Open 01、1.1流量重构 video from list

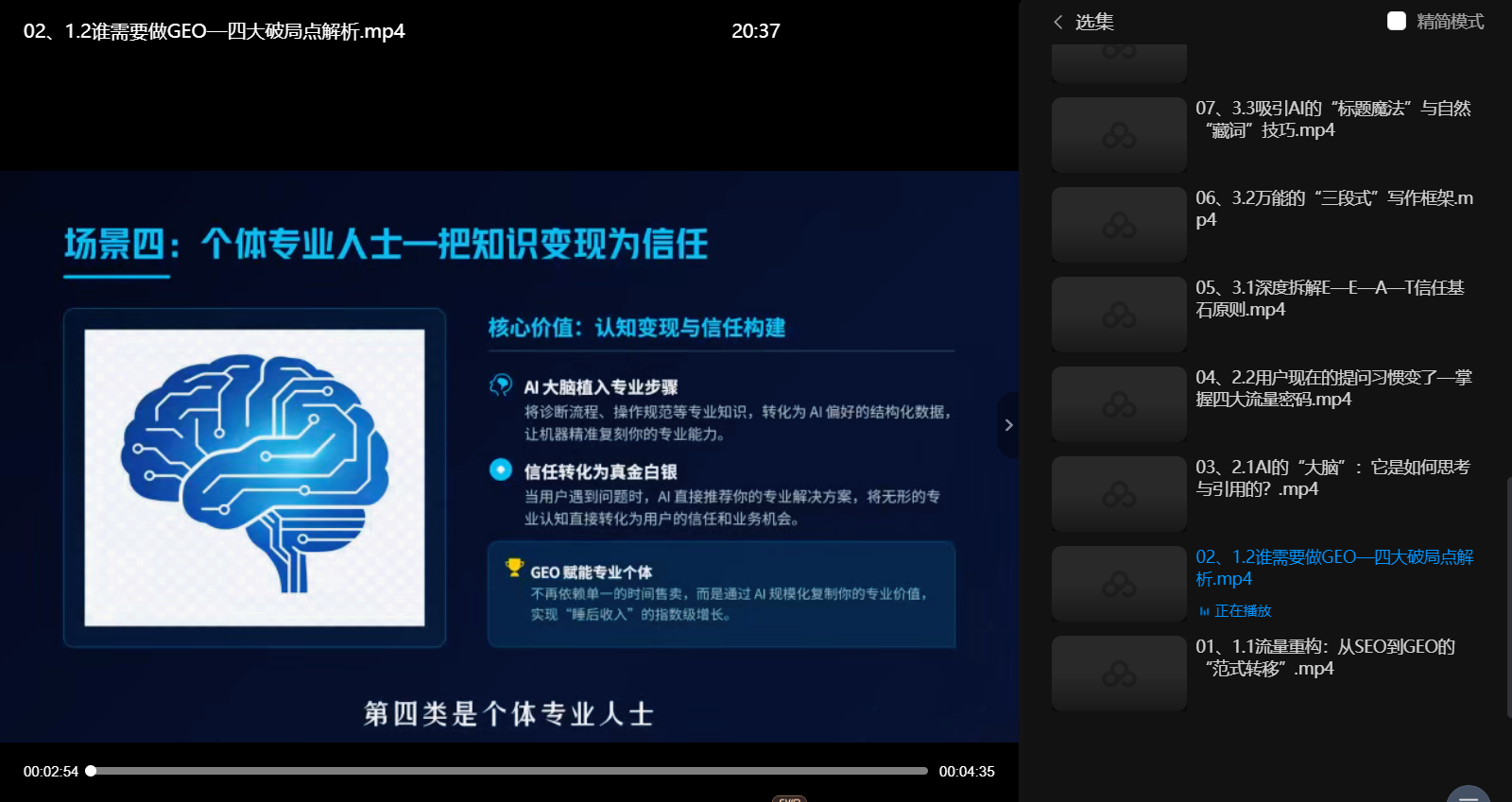pyautogui.click(x=1325, y=657)
